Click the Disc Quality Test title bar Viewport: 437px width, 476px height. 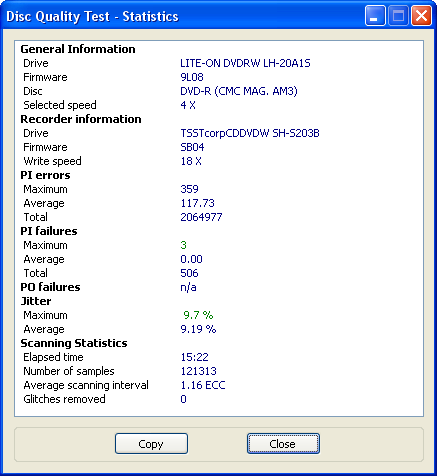[92, 16]
